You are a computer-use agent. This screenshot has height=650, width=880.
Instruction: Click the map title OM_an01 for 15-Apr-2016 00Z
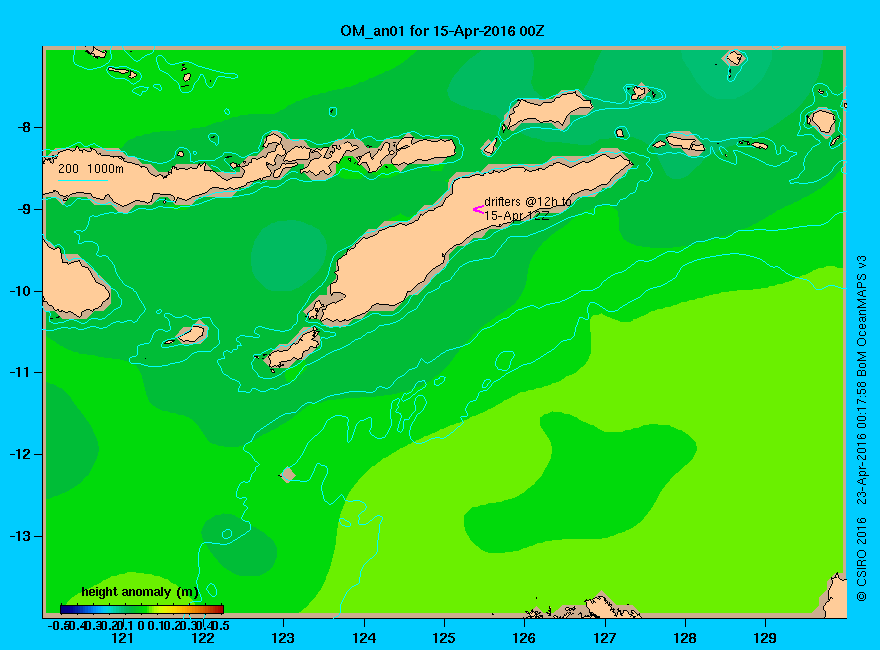[x=442, y=31]
